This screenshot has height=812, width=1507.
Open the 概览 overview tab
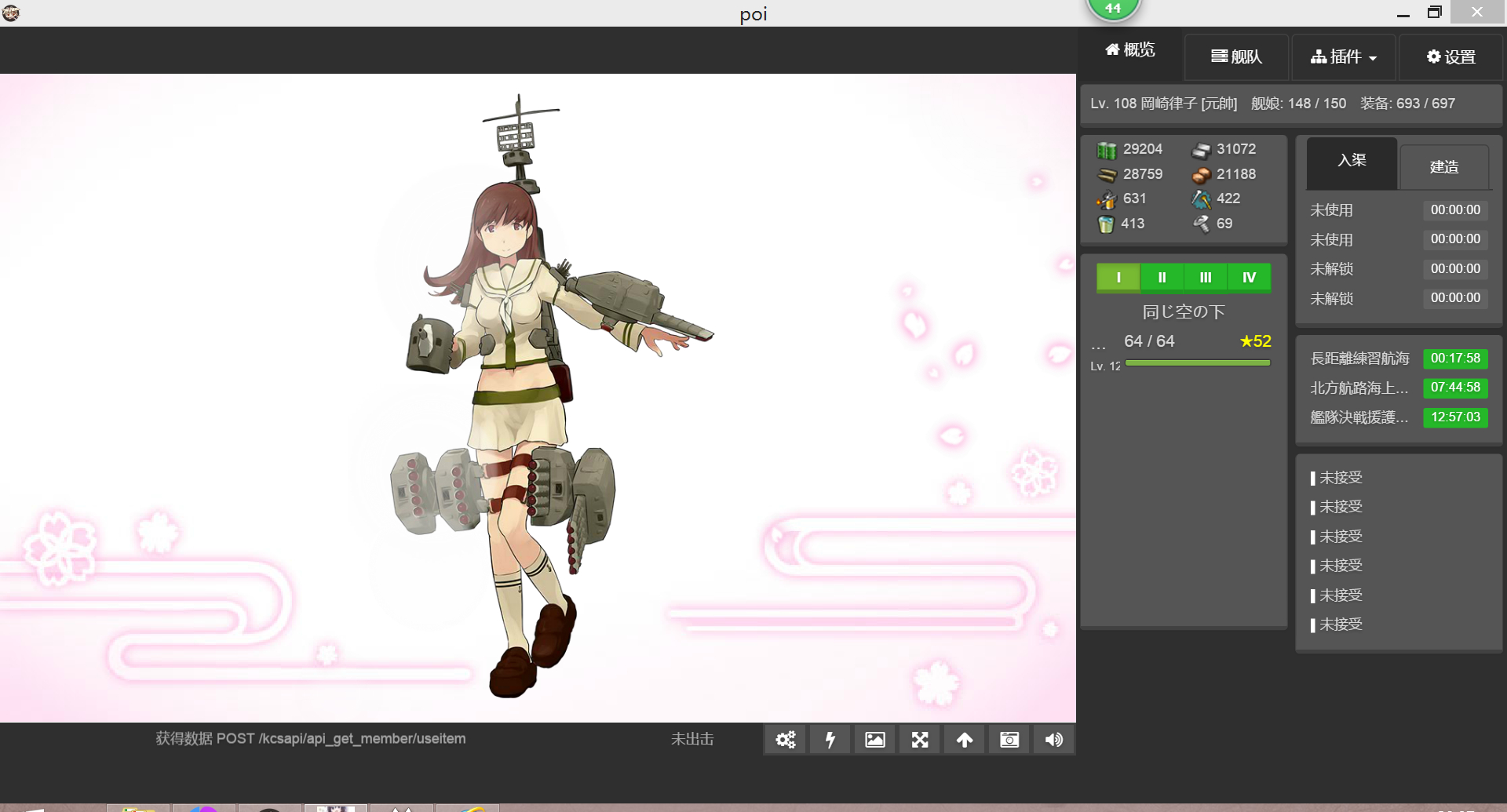point(1130,50)
